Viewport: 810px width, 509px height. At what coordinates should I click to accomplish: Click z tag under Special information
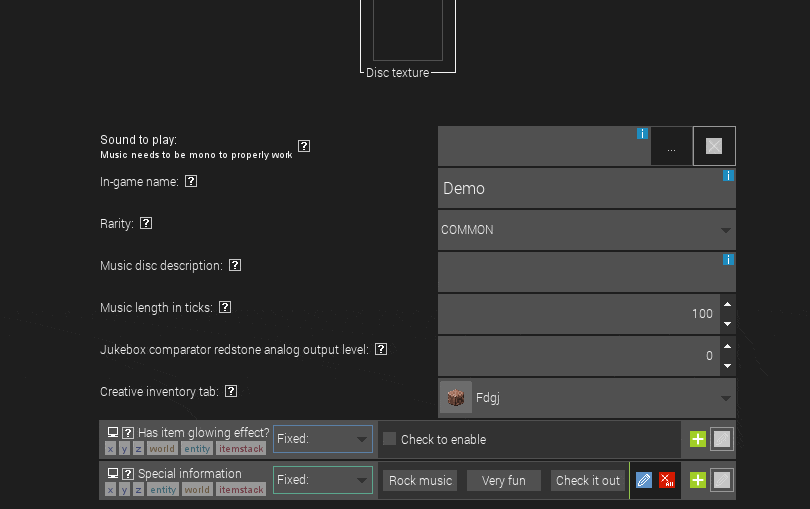click(x=138, y=489)
